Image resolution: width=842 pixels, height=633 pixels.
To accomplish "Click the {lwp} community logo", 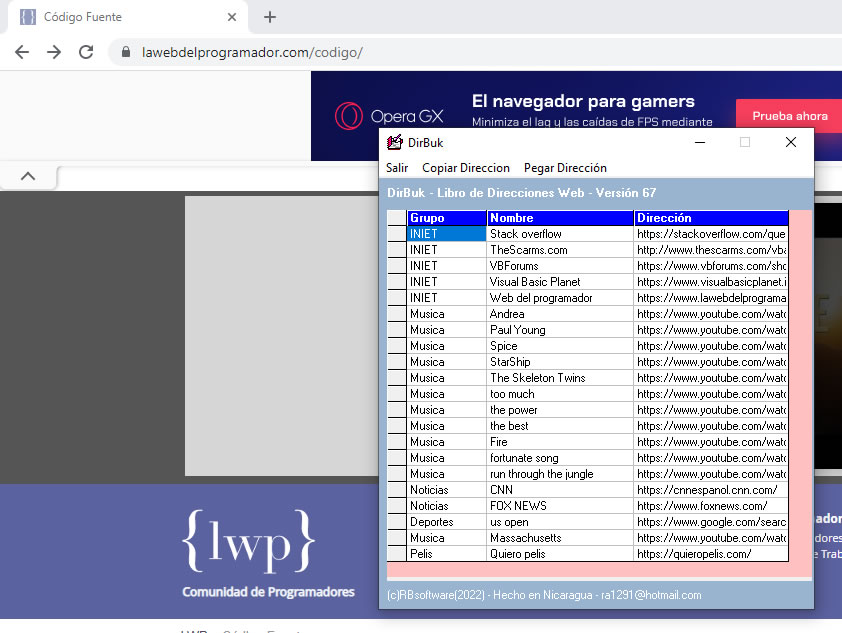I will pos(249,541).
